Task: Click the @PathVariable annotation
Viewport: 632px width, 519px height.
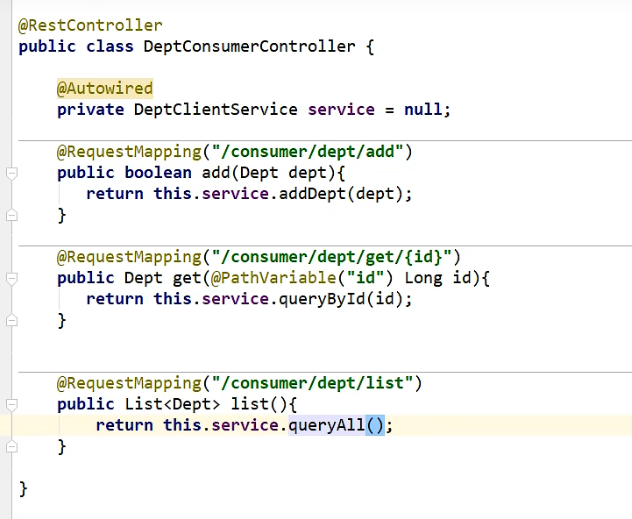Action: click(x=273, y=278)
